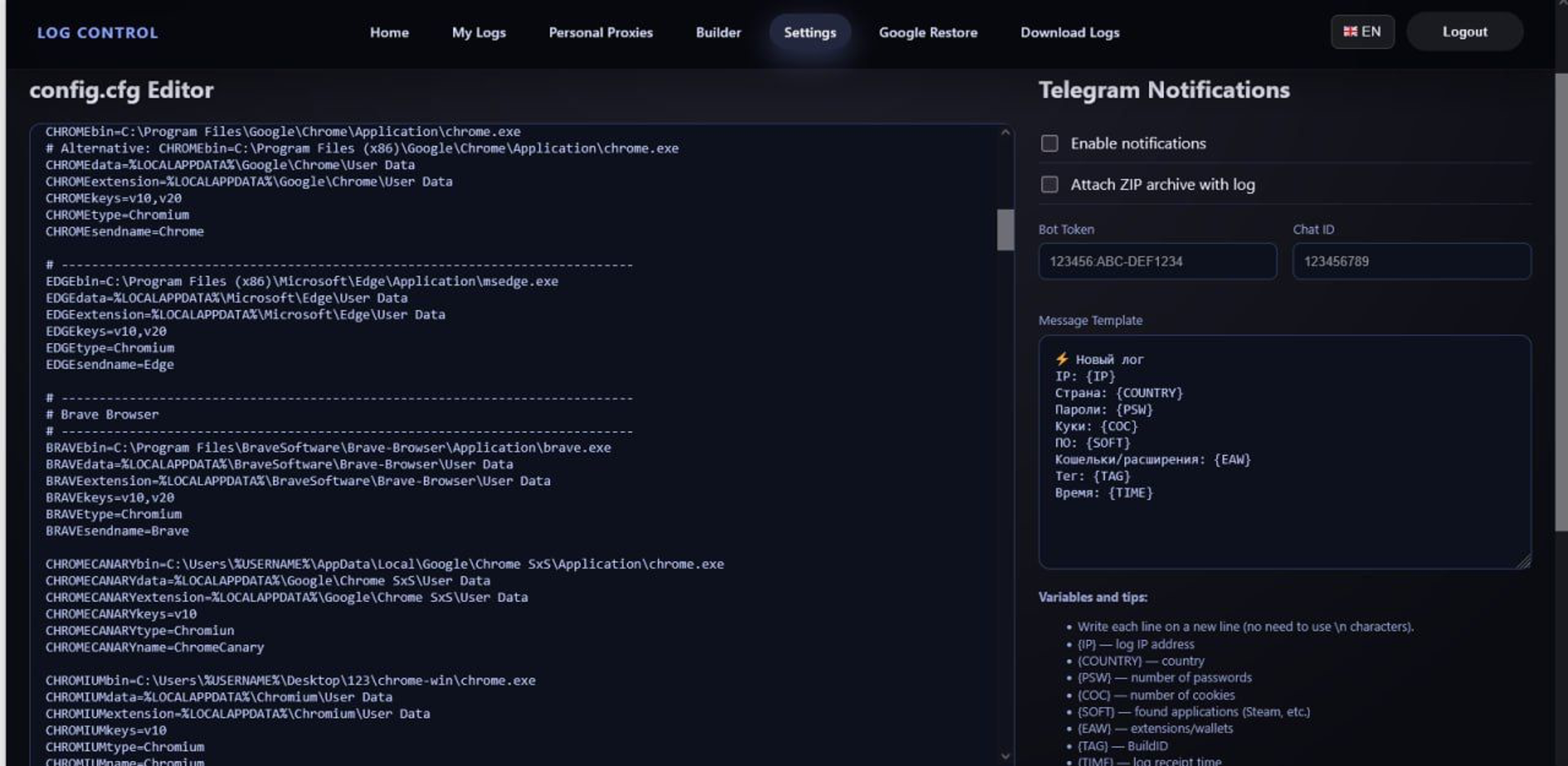This screenshot has width=1568, height=766.
Task: Open Personal Proxies section
Action: [600, 33]
